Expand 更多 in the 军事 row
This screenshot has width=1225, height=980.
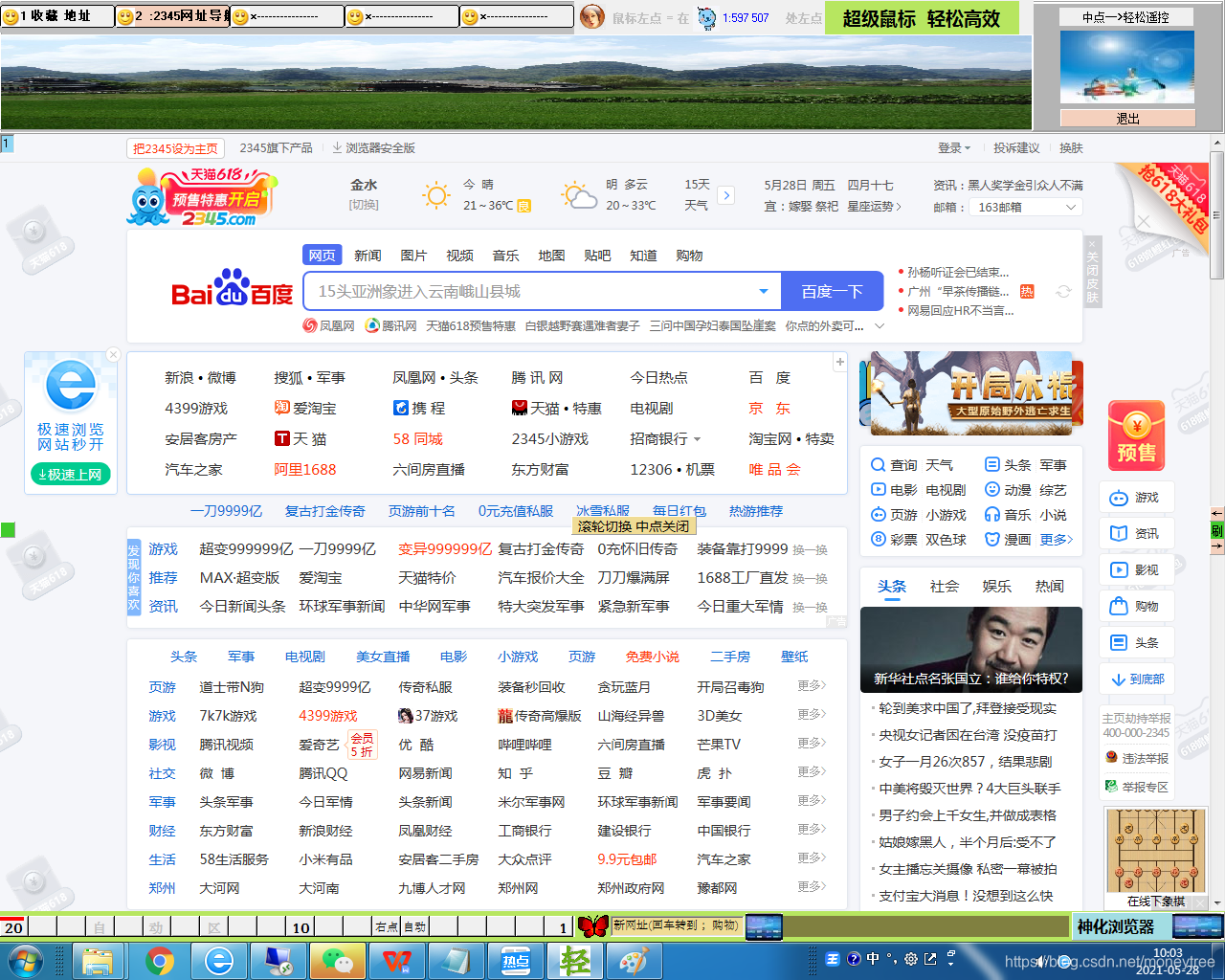[812, 801]
